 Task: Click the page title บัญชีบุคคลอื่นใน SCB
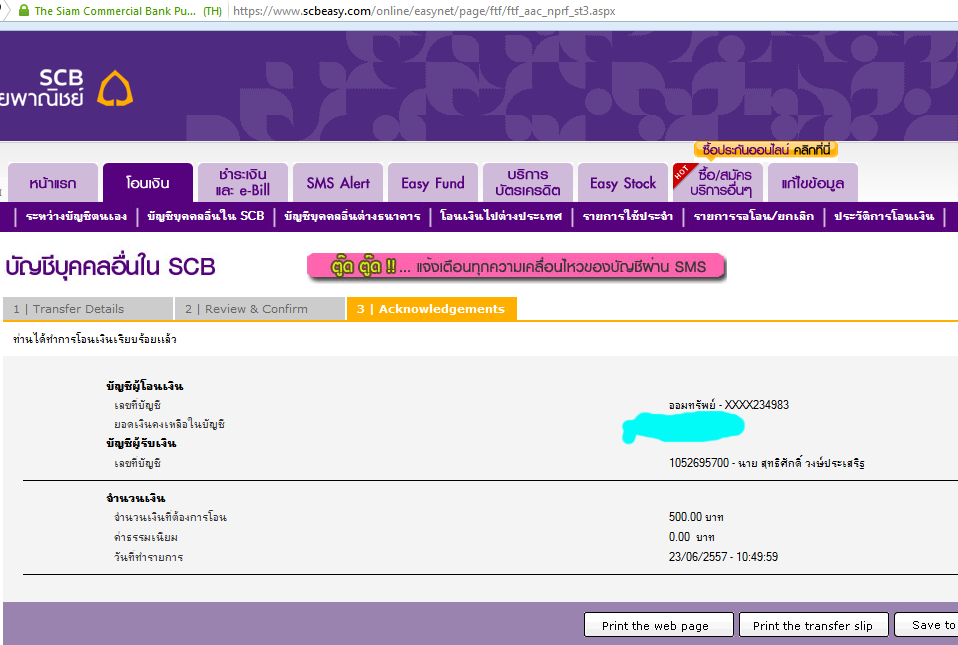pyautogui.click(x=111, y=268)
